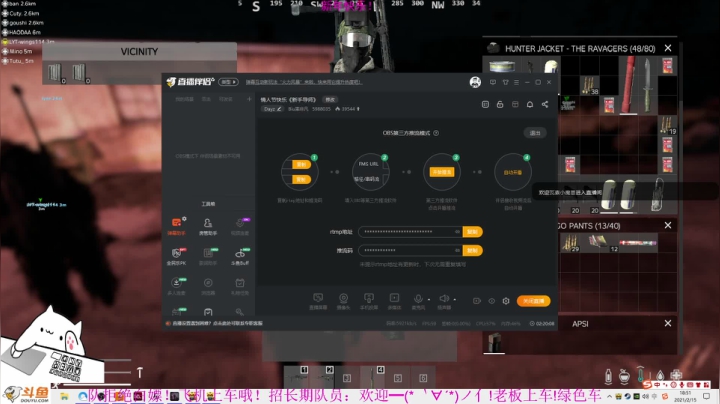Toggle preview eye icon in bottom bar
Viewport: 720px width, 404px height.
pos(491,301)
